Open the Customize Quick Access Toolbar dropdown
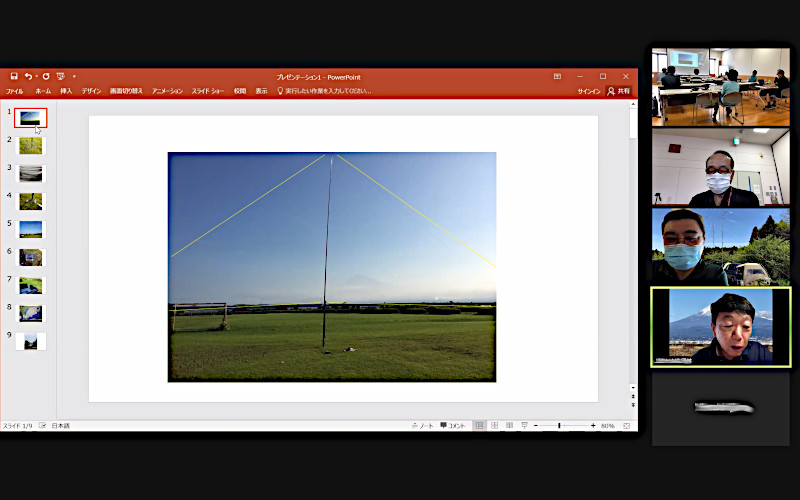The height and width of the screenshot is (500, 800). [74, 77]
